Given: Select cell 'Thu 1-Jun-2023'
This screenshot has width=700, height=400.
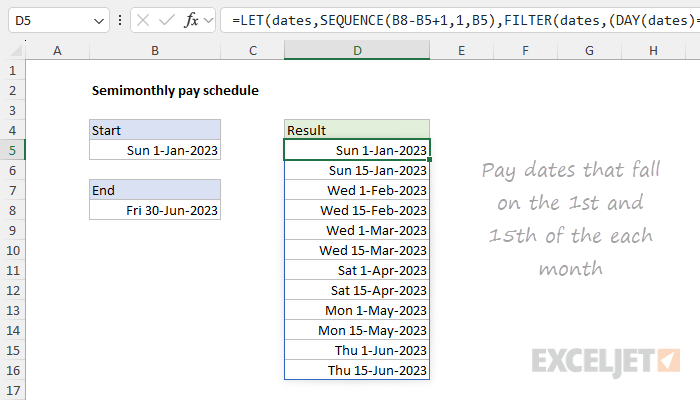Looking at the screenshot, I should click(x=357, y=350).
